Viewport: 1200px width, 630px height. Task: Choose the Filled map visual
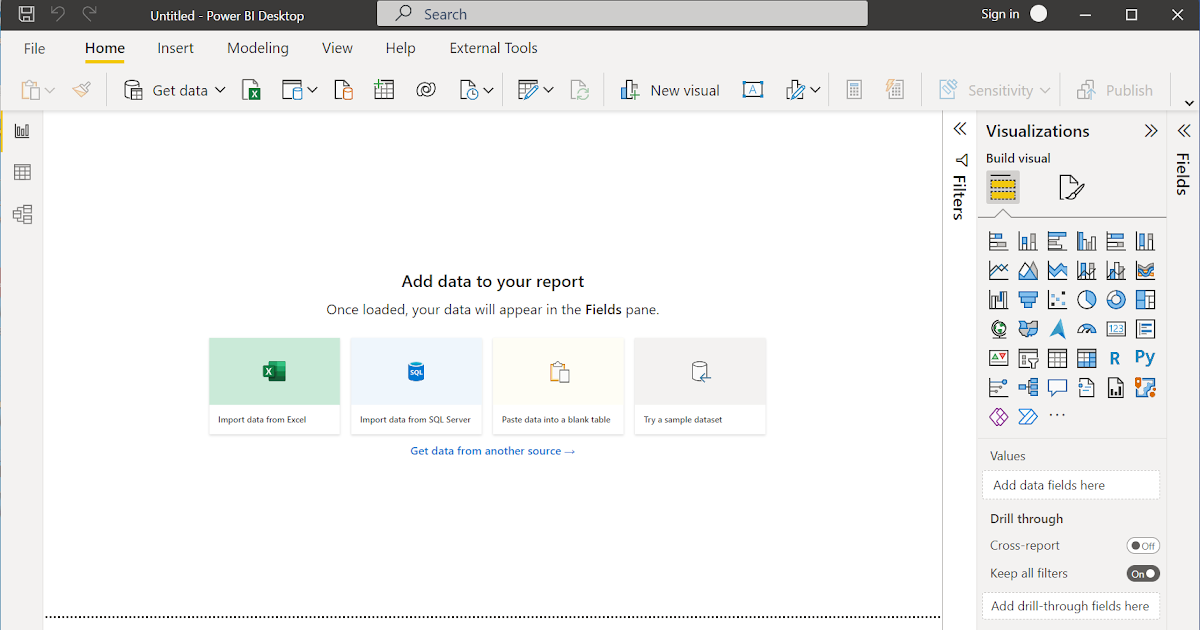tap(1028, 329)
